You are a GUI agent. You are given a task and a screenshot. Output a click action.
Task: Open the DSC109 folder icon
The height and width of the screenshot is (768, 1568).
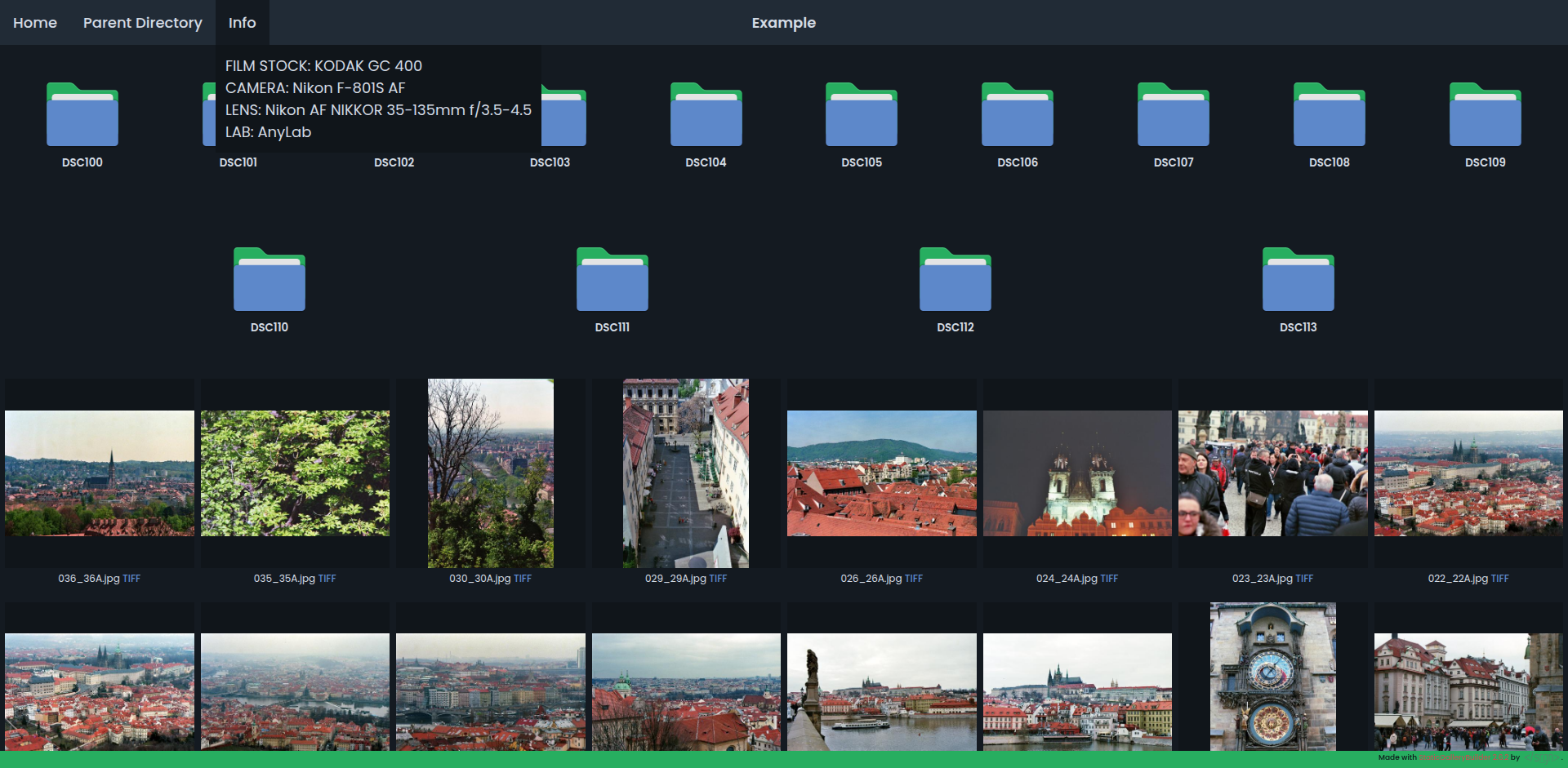coord(1485,115)
